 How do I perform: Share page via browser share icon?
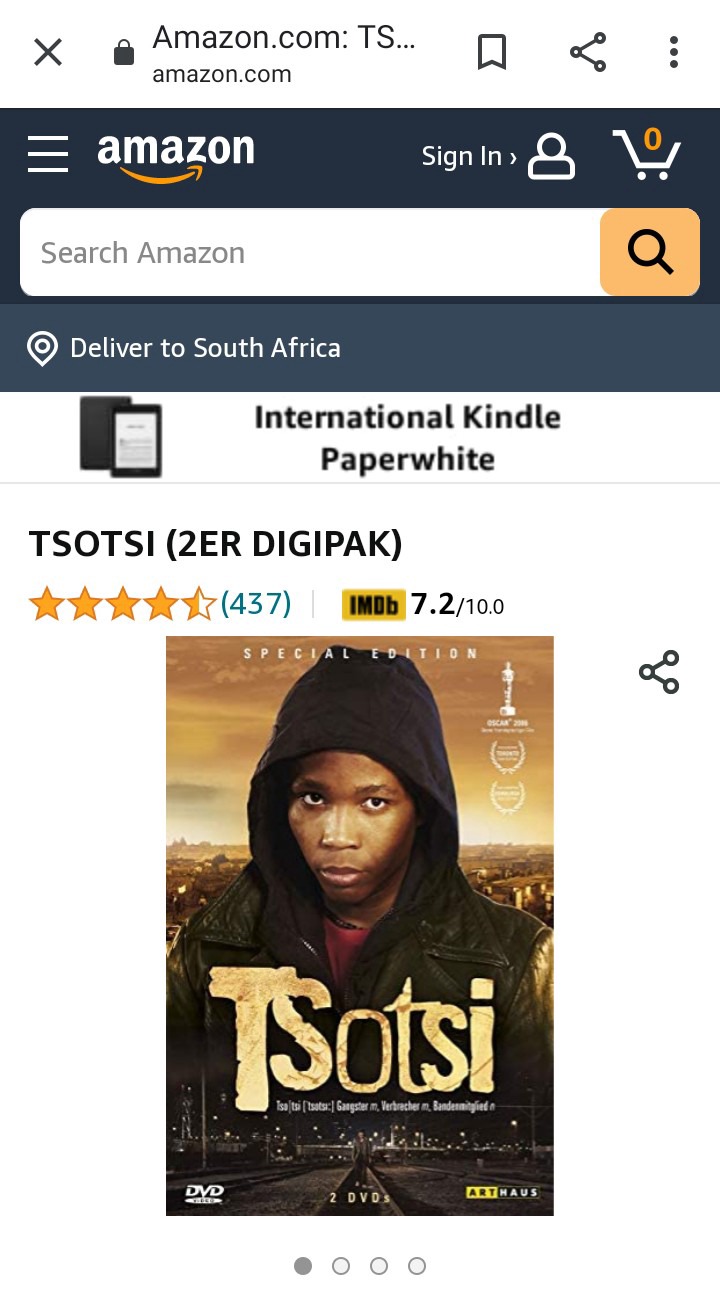pos(588,52)
